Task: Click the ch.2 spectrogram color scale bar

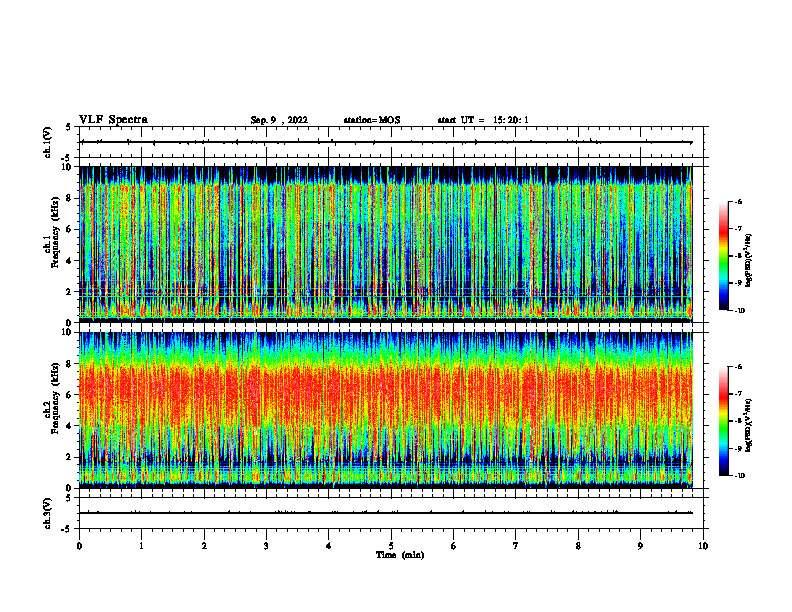Action: tap(723, 421)
